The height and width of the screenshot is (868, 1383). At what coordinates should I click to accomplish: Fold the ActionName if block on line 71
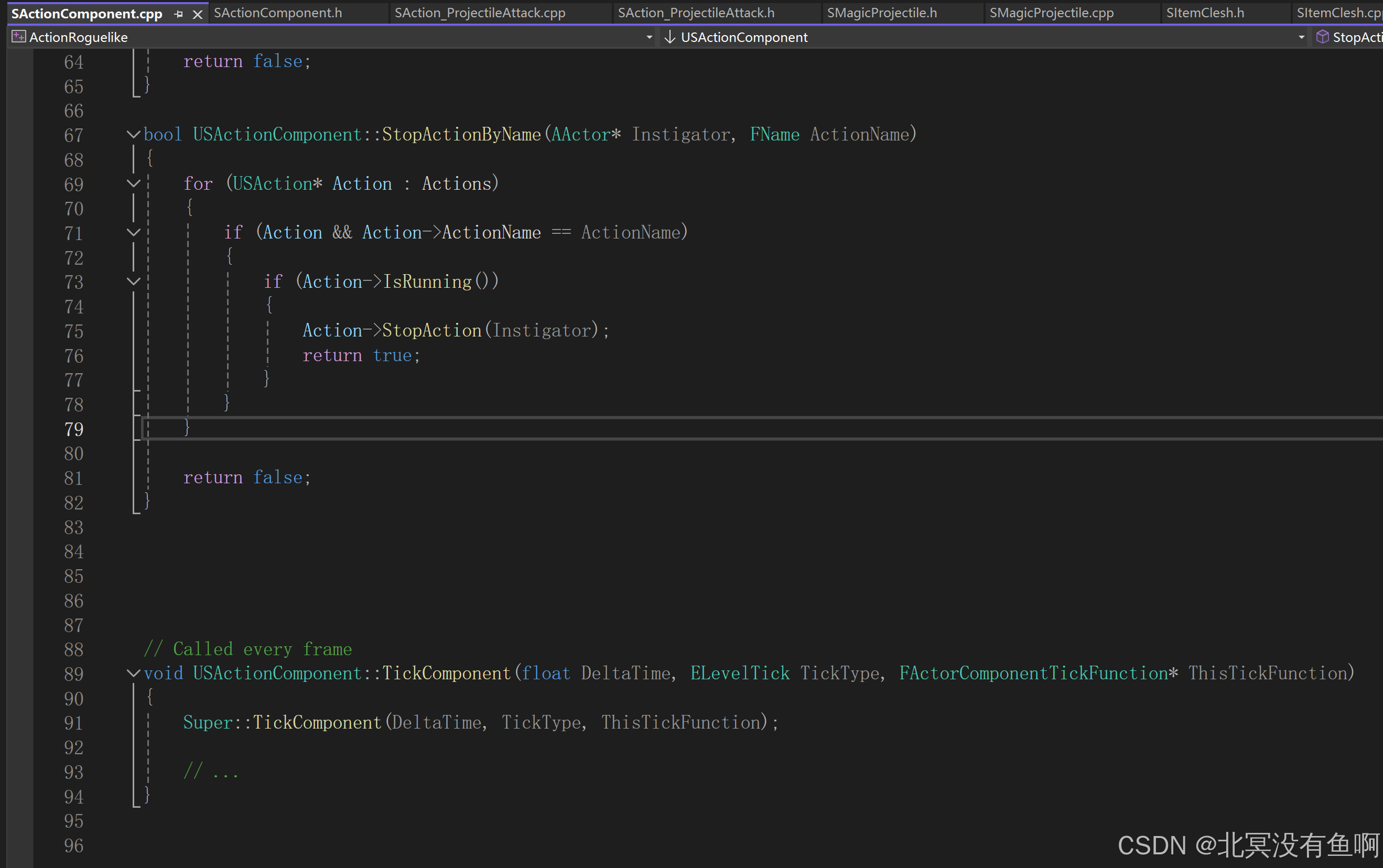(133, 233)
